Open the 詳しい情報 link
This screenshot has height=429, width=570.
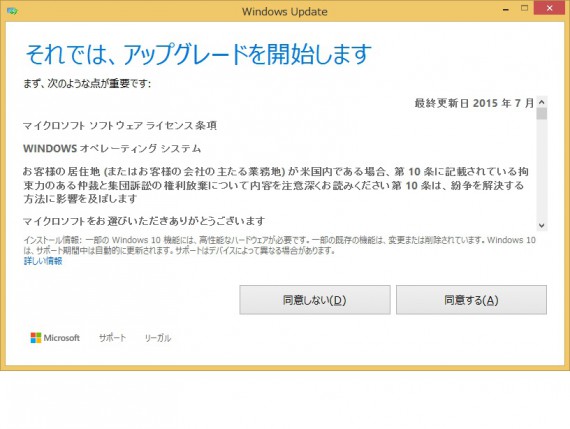point(43,261)
